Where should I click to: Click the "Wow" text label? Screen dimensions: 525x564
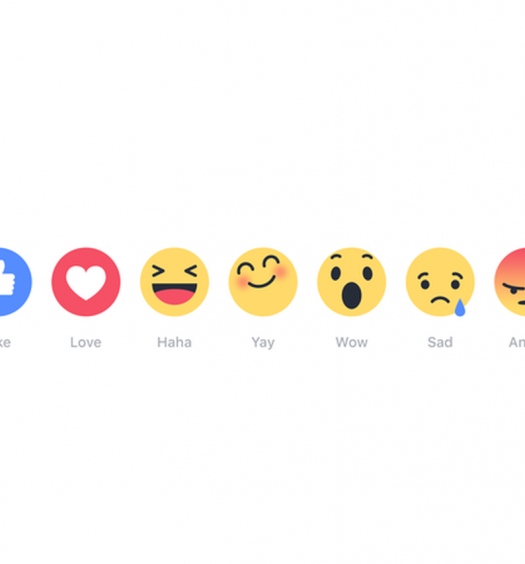click(x=352, y=342)
